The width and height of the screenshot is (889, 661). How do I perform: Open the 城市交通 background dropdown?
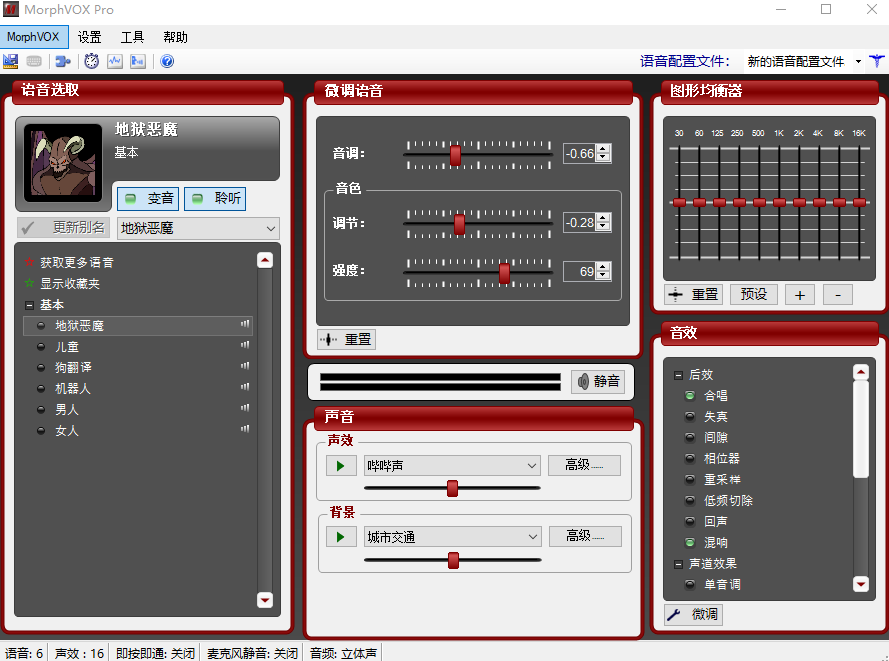(x=452, y=537)
